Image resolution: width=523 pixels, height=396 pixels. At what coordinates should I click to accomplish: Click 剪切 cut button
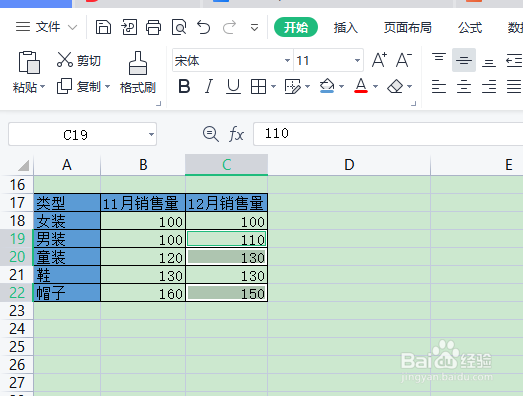coord(79,60)
